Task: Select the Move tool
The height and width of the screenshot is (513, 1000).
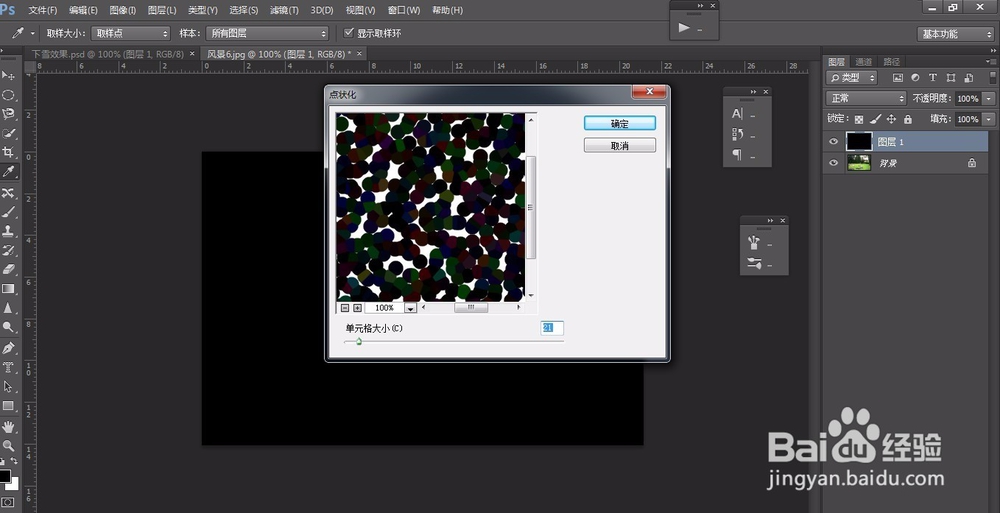Action: point(8,76)
